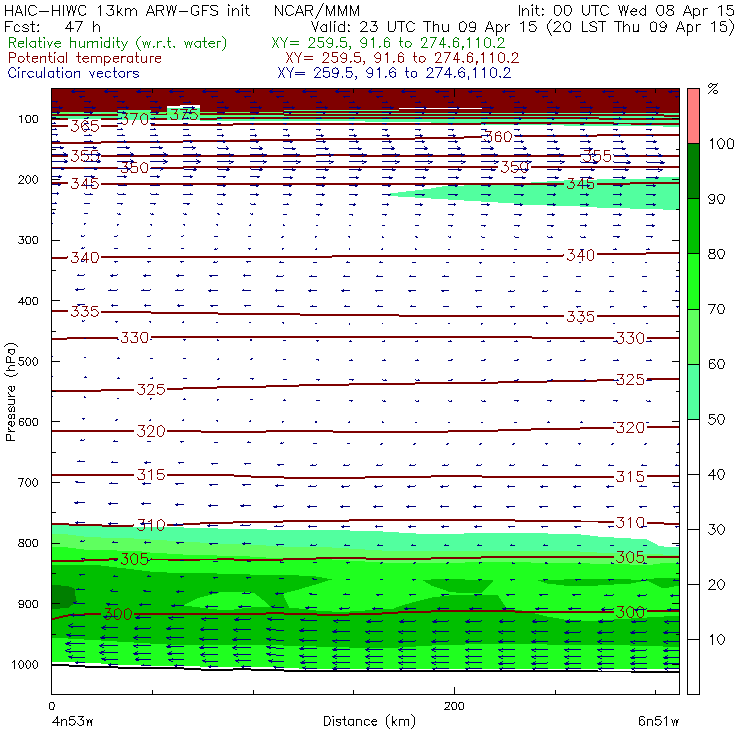Select the blue 'Circulation vectors' legend label
This screenshot has height=740, width=740.
tap(74, 73)
